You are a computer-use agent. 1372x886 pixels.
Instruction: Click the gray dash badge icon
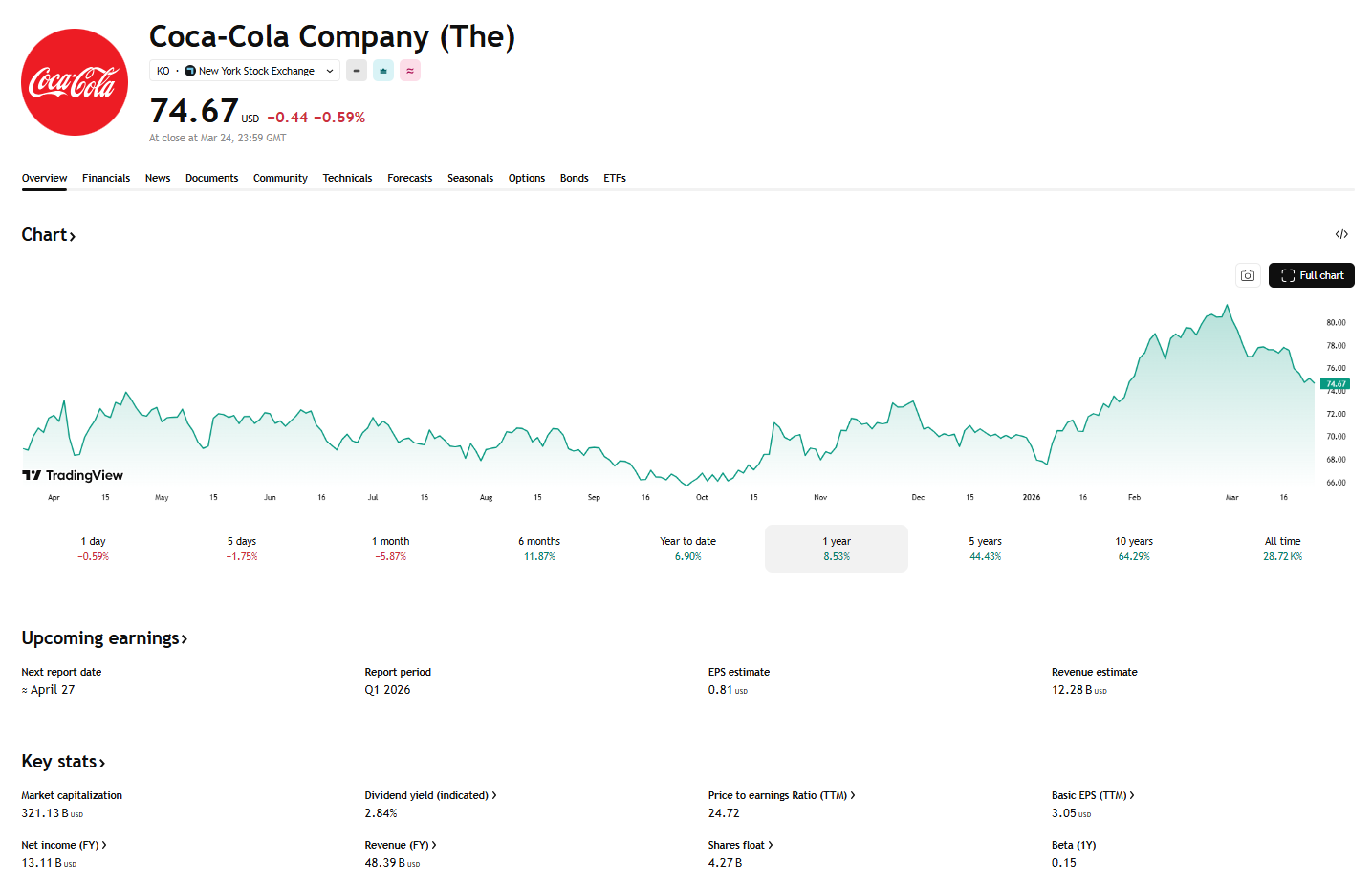(x=357, y=71)
